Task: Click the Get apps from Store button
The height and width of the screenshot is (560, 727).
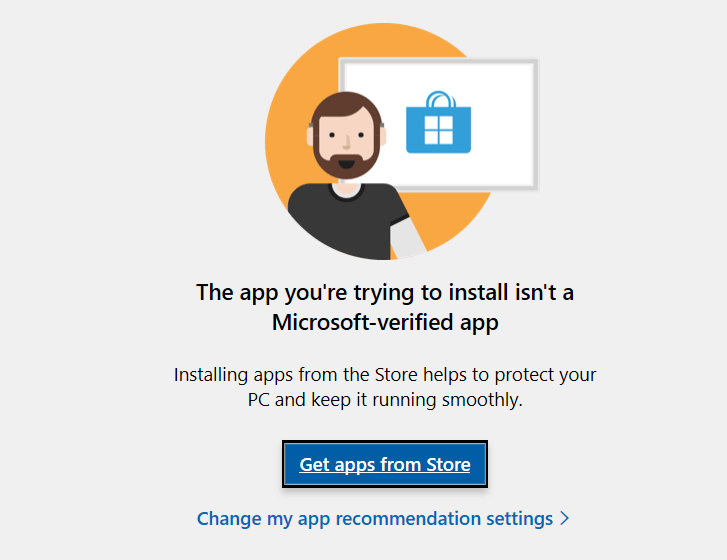Action: pos(385,465)
